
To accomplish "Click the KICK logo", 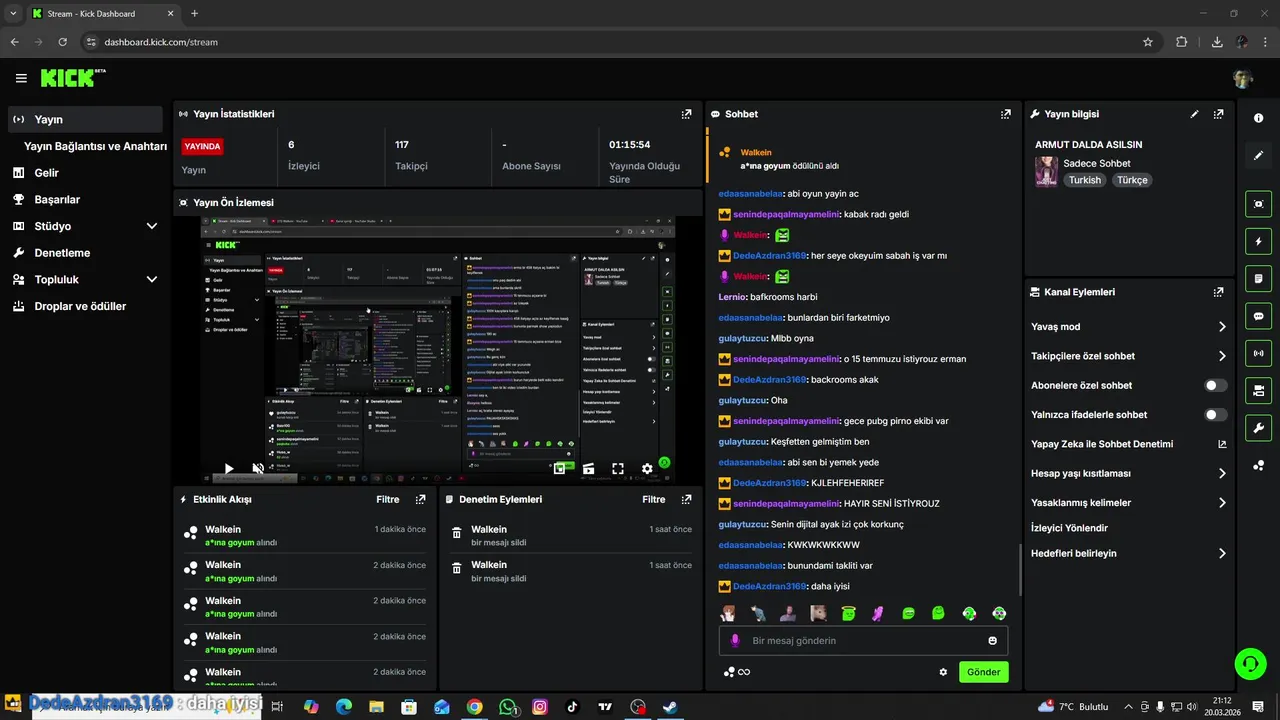I will (x=73, y=78).
